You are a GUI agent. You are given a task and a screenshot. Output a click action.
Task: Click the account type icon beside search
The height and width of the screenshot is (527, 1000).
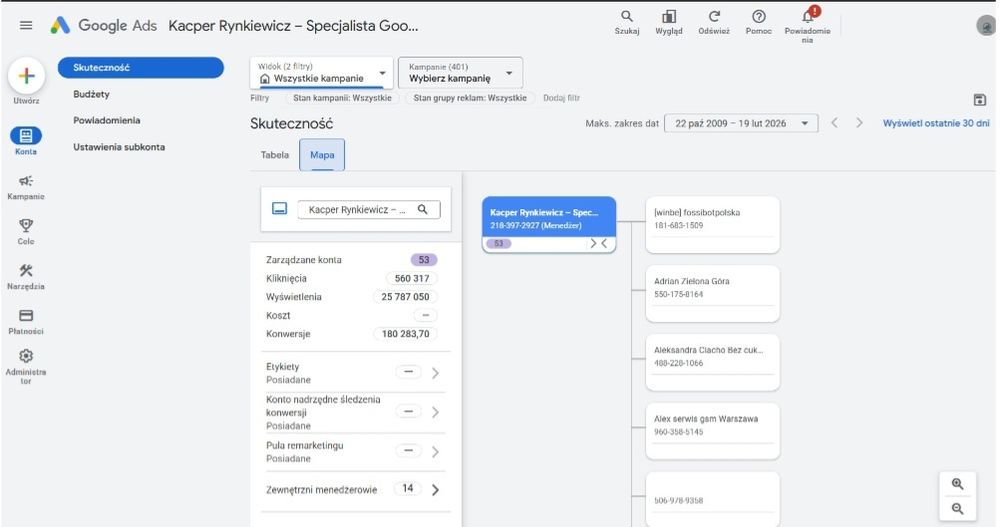point(279,209)
